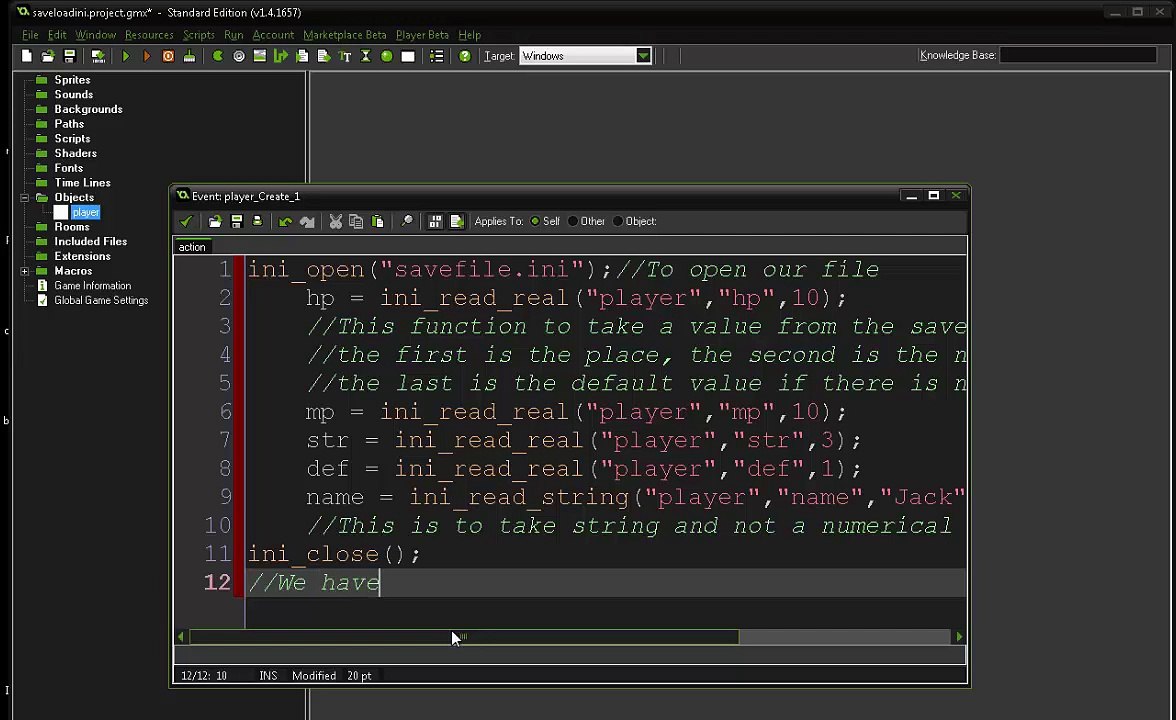Open the Run menu

(x=233, y=35)
